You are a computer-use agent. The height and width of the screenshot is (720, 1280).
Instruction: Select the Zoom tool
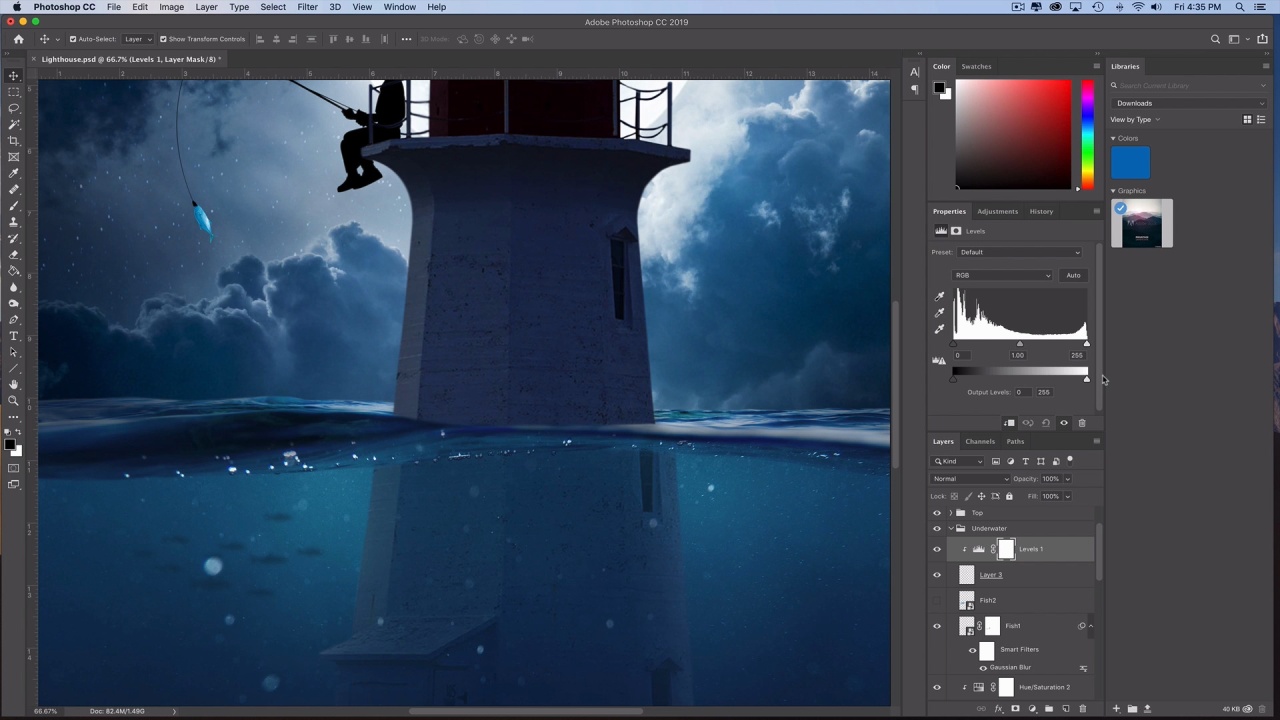click(x=14, y=401)
